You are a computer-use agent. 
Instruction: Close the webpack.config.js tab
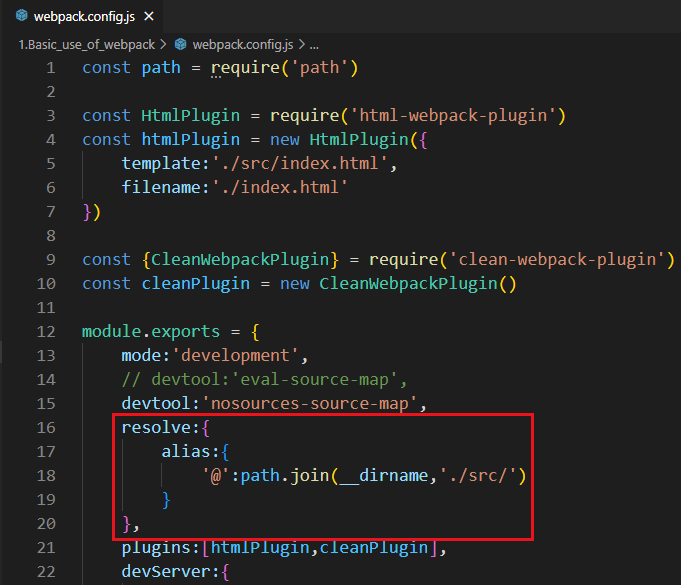coord(149,17)
